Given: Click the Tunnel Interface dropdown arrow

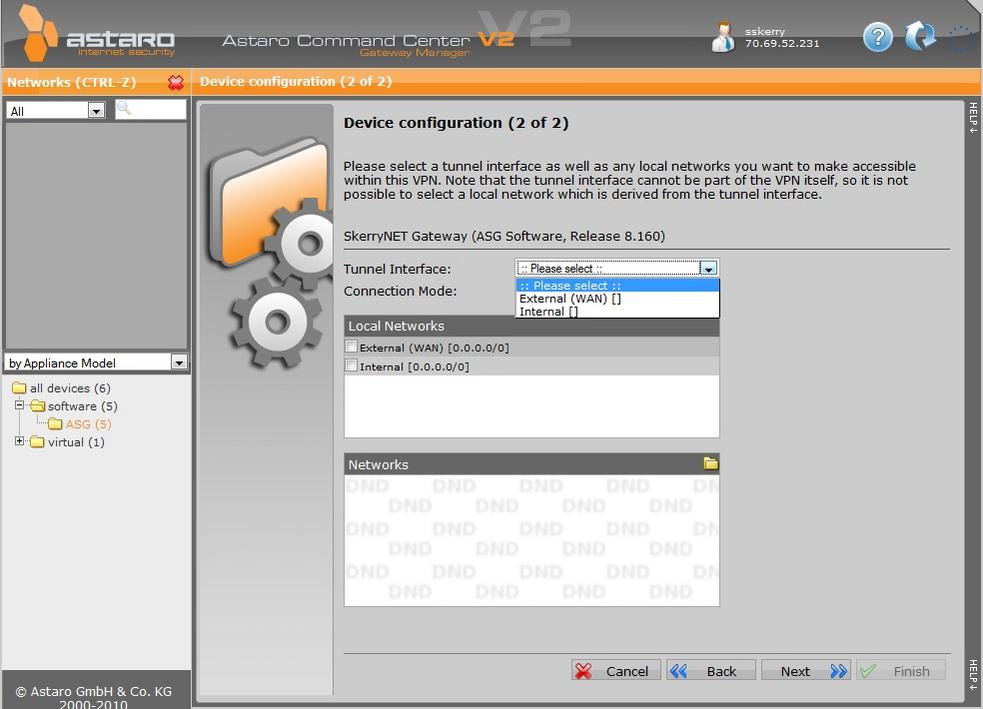Looking at the screenshot, I should (708, 269).
